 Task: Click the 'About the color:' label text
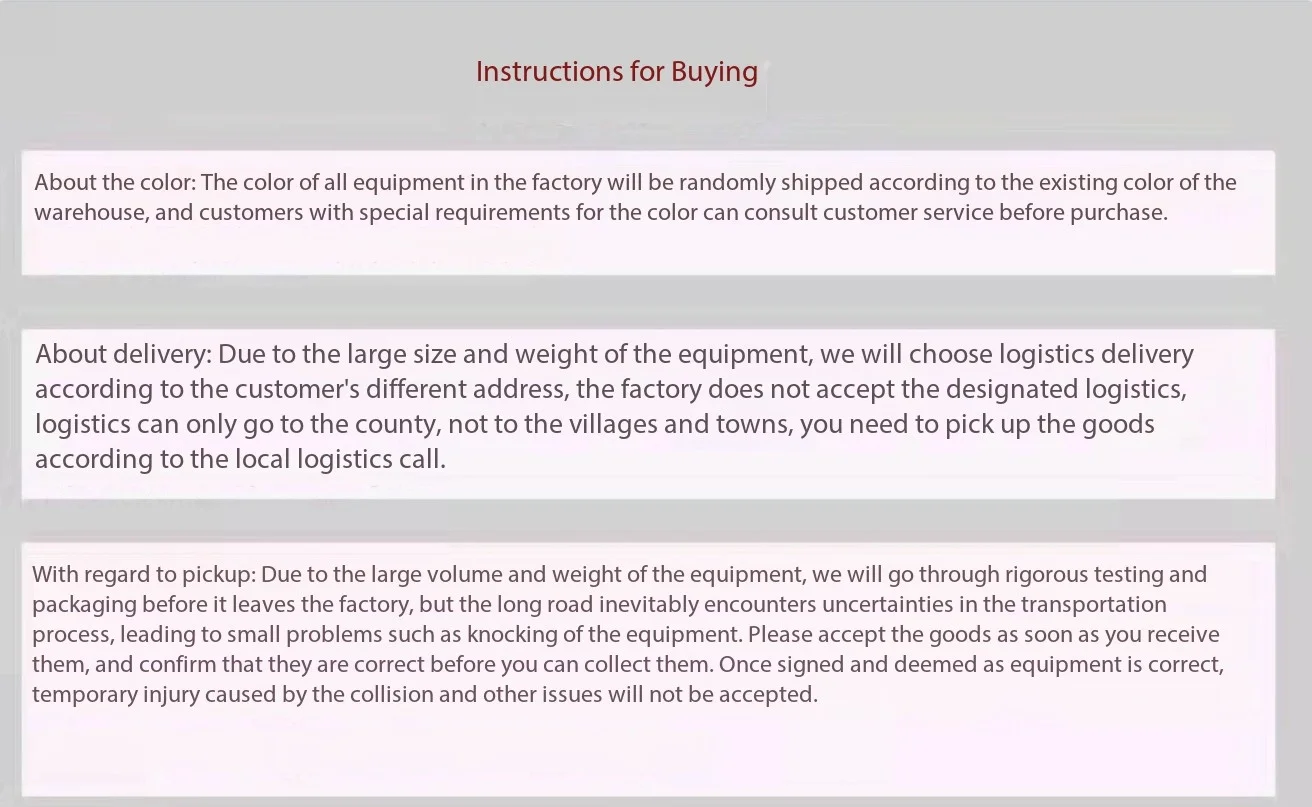(x=115, y=183)
